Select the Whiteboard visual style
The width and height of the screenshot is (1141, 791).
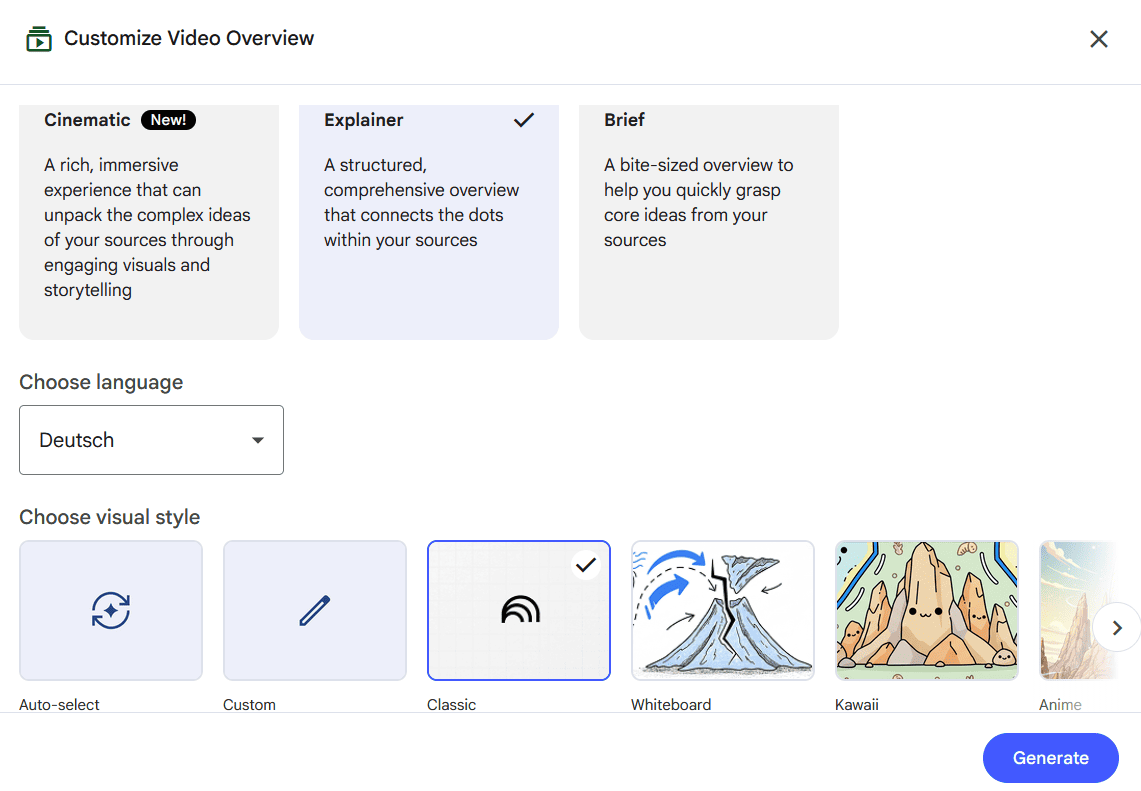[x=722, y=610]
